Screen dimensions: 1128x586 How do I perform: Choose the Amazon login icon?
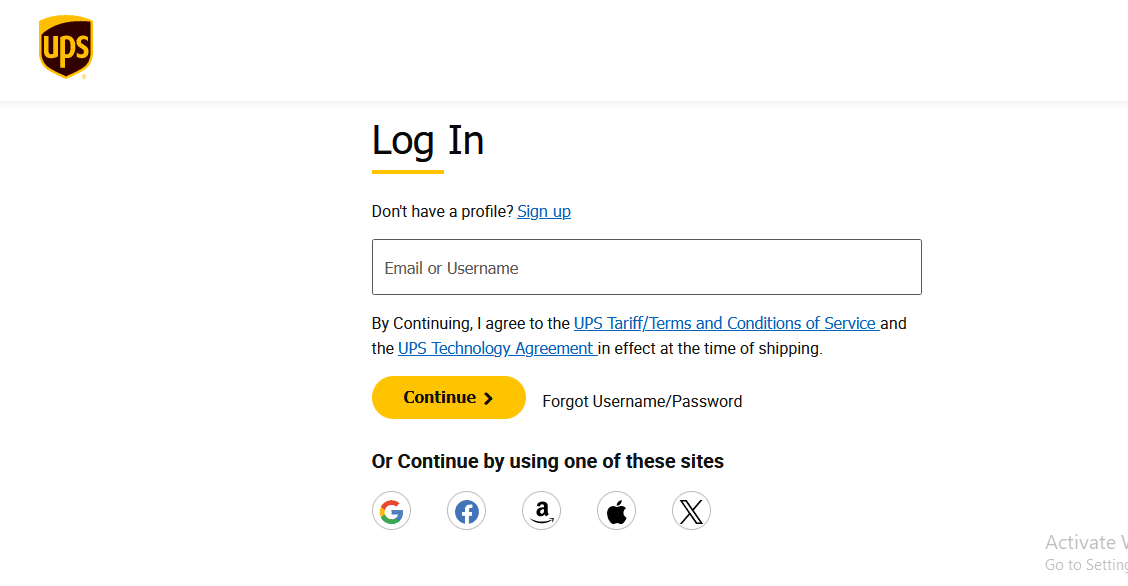click(541, 512)
